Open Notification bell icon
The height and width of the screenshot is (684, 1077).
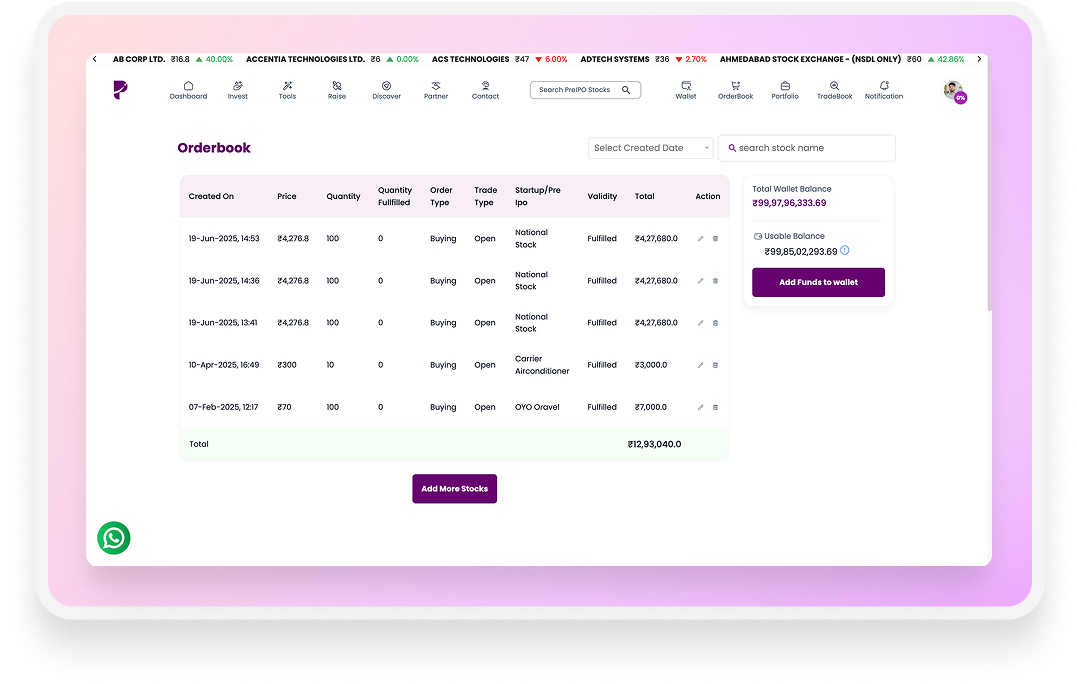tap(884, 86)
